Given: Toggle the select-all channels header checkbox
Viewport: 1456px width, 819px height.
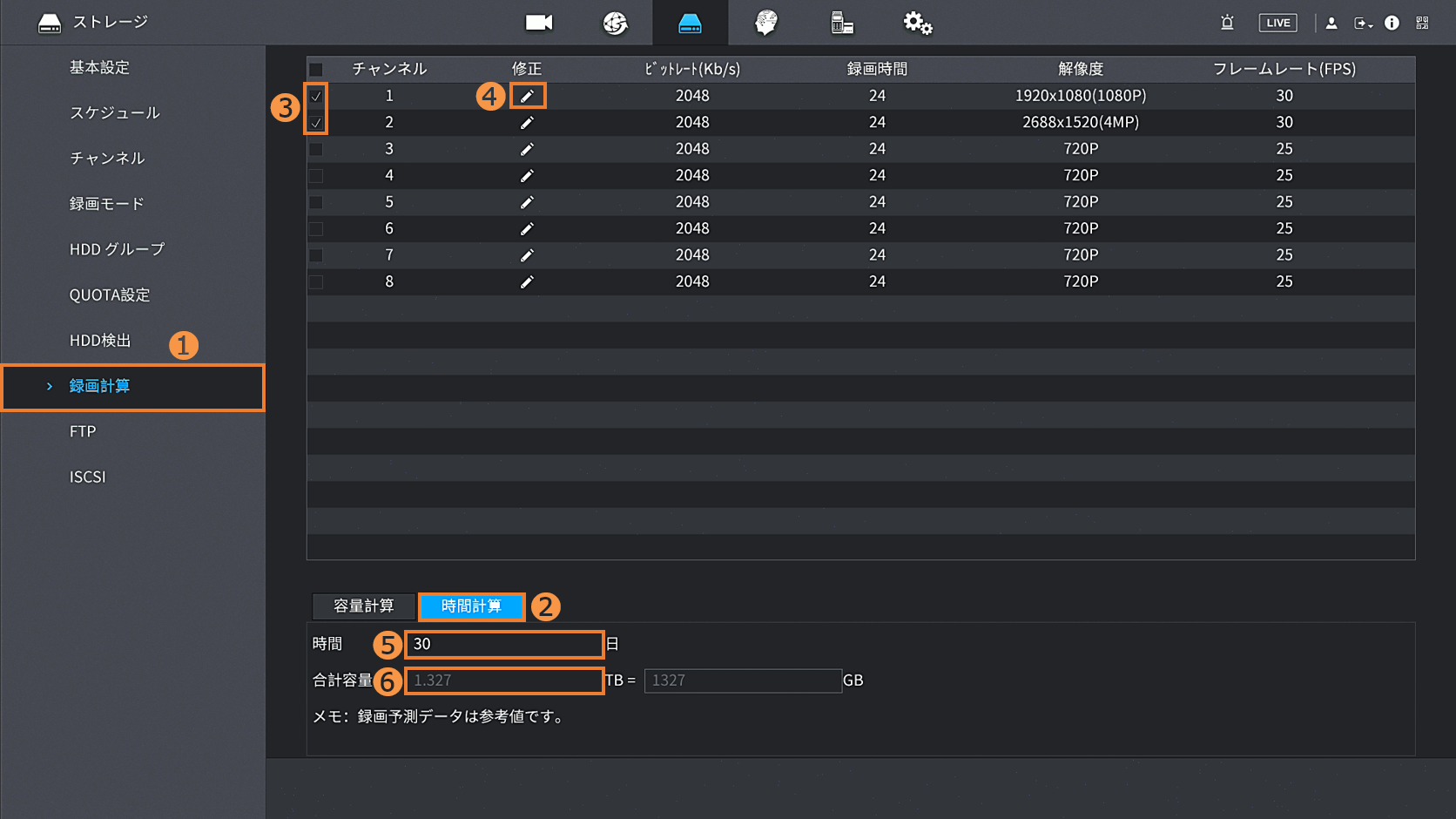Looking at the screenshot, I should pos(316,70).
